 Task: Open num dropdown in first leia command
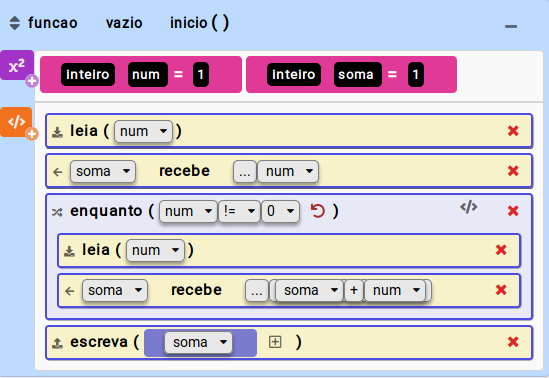[143, 131]
